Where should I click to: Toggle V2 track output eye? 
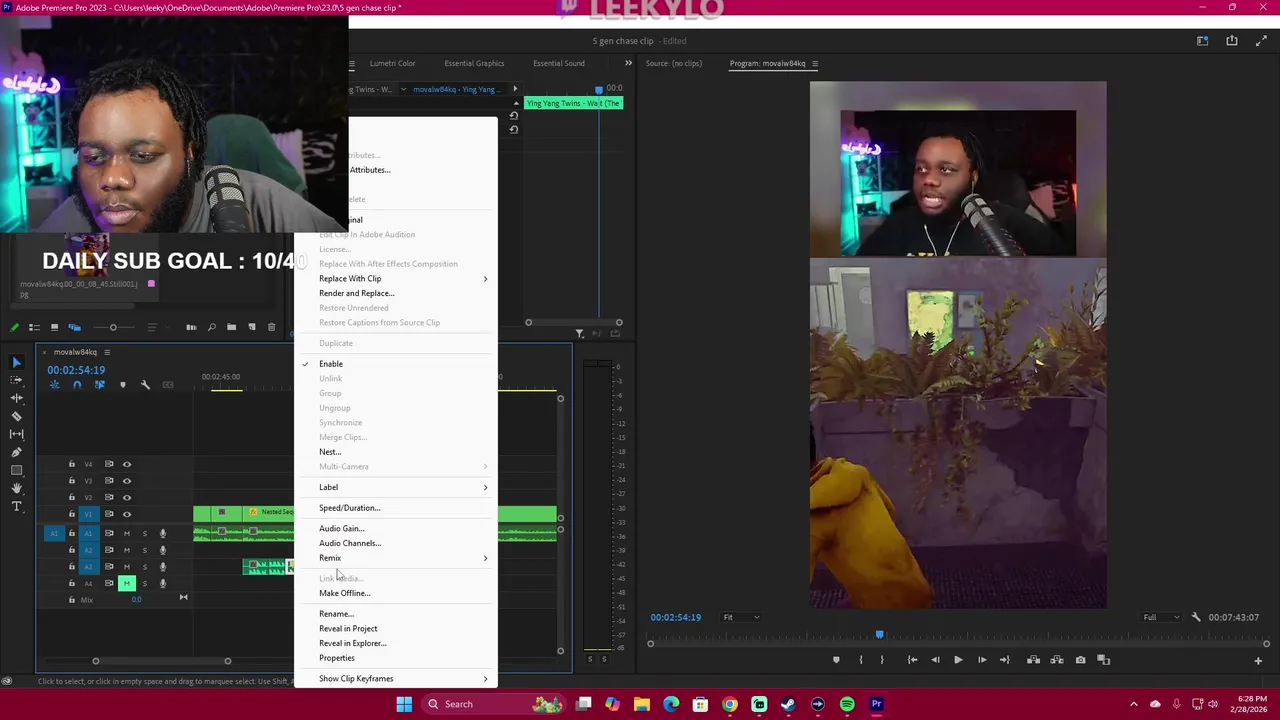(126, 497)
